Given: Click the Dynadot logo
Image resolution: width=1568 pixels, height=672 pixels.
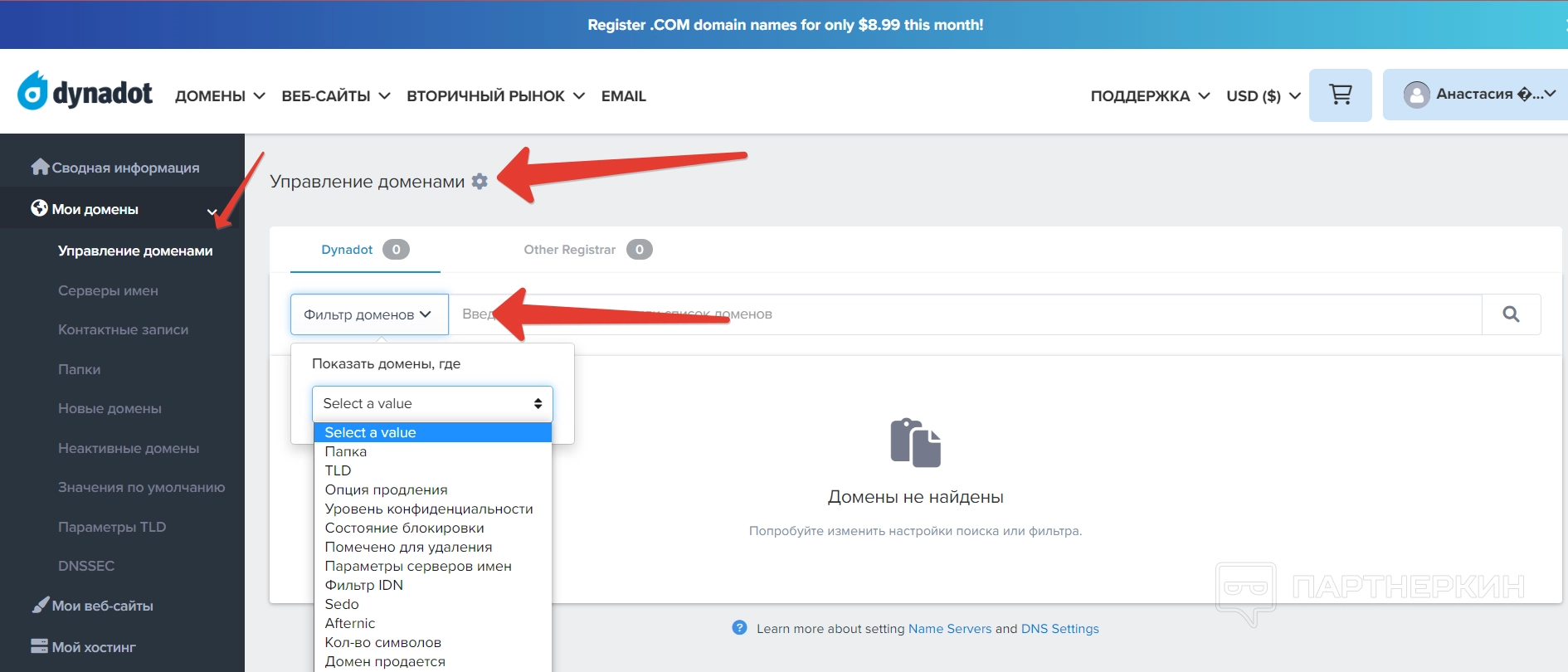Looking at the screenshot, I should [85, 91].
